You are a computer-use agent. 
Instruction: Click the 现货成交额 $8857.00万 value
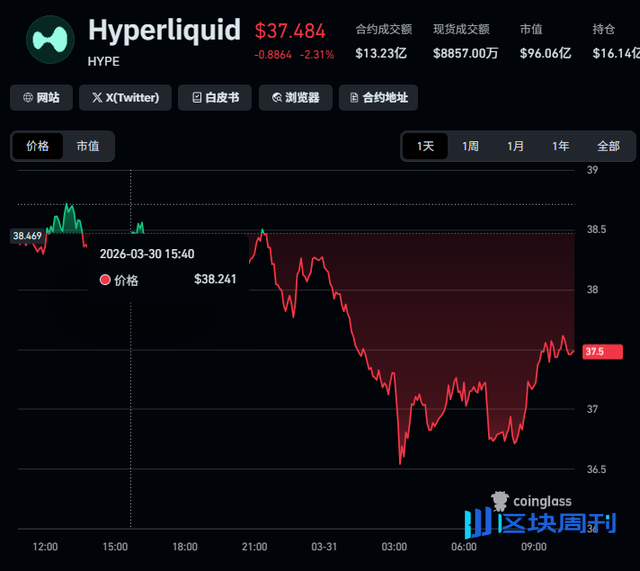466,53
